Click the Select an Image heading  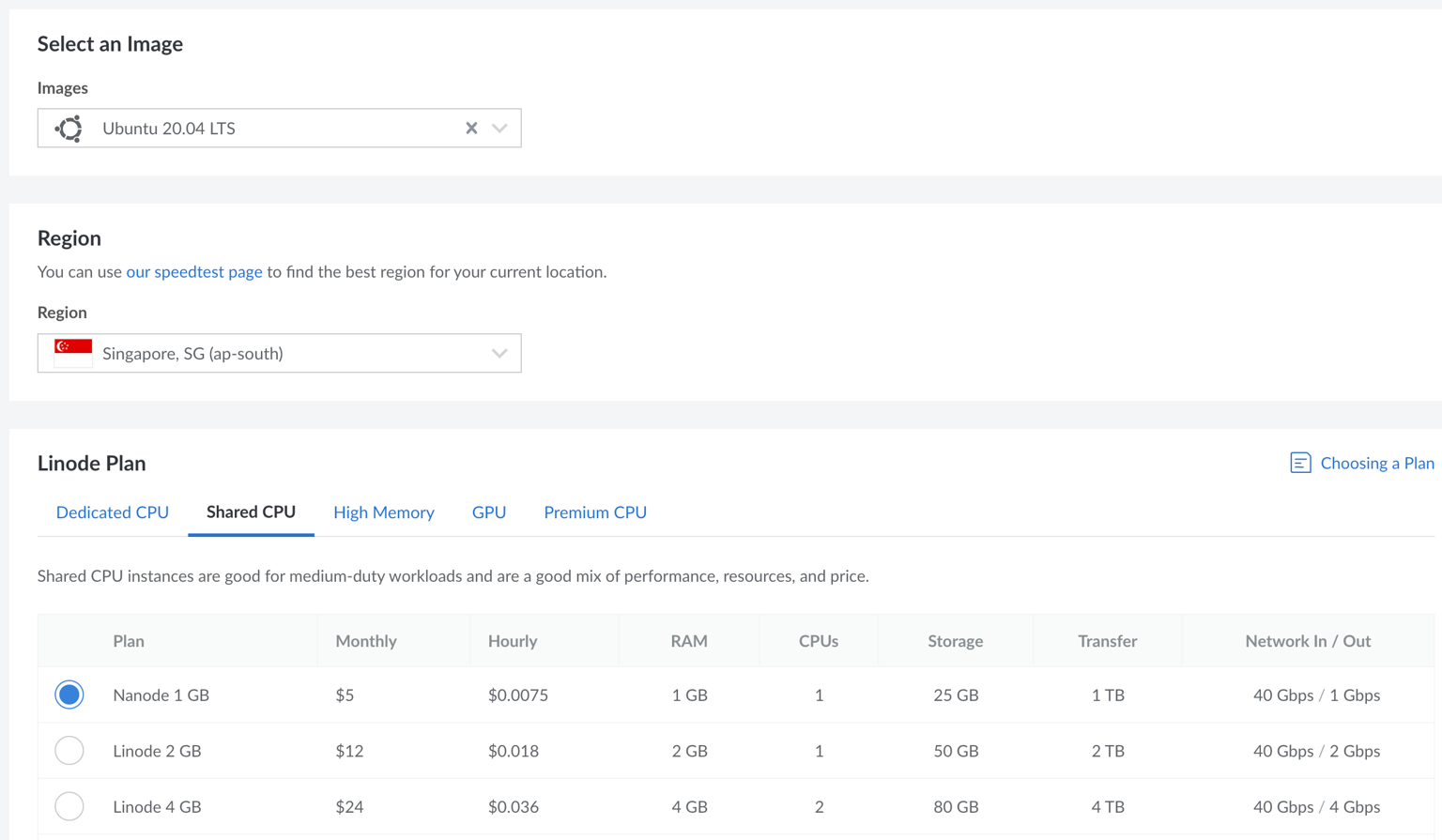110,44
